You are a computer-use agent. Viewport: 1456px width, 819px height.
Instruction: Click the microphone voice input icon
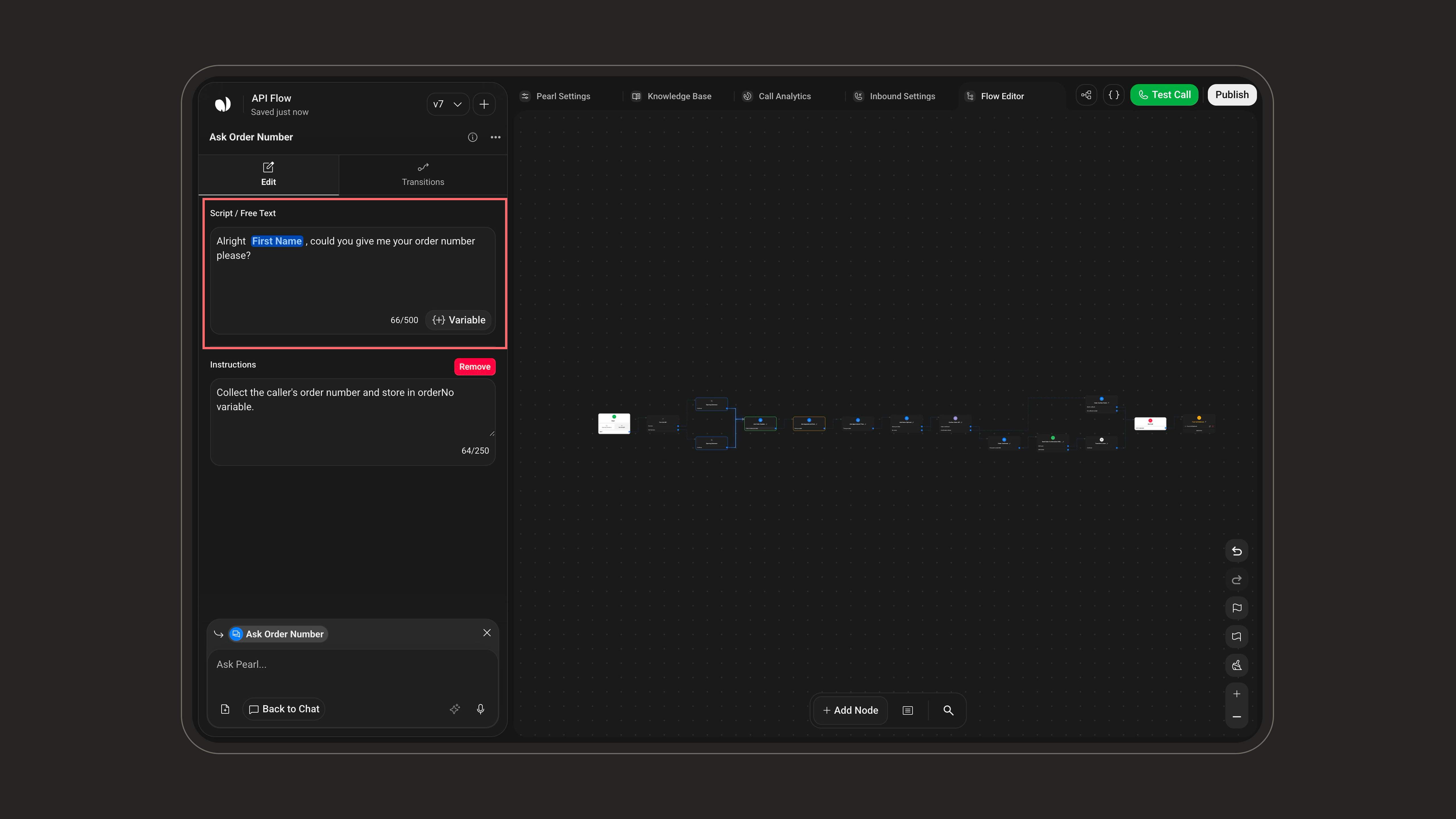tap(480, 709)
